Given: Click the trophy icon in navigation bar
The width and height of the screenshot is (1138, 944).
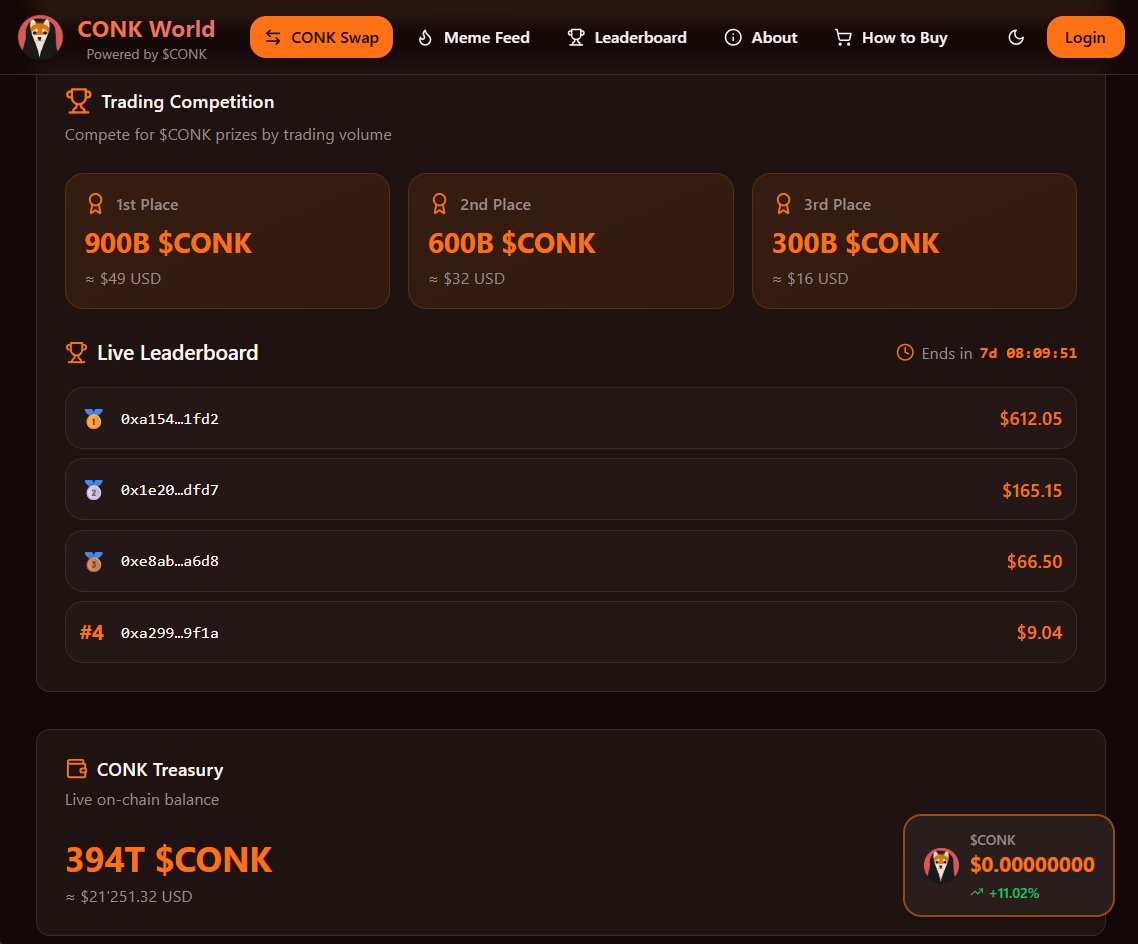Looking at the screenshot, I should (576, 38).
